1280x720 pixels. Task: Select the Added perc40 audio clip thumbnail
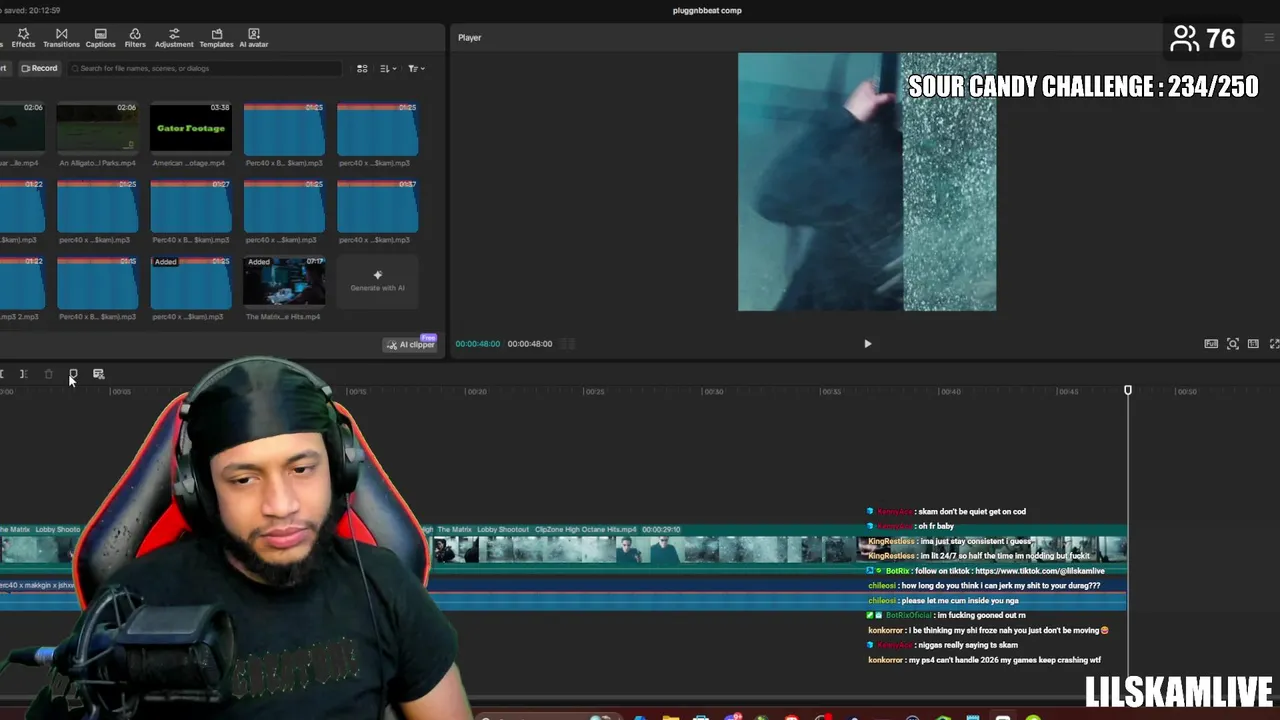coord(191,282)
